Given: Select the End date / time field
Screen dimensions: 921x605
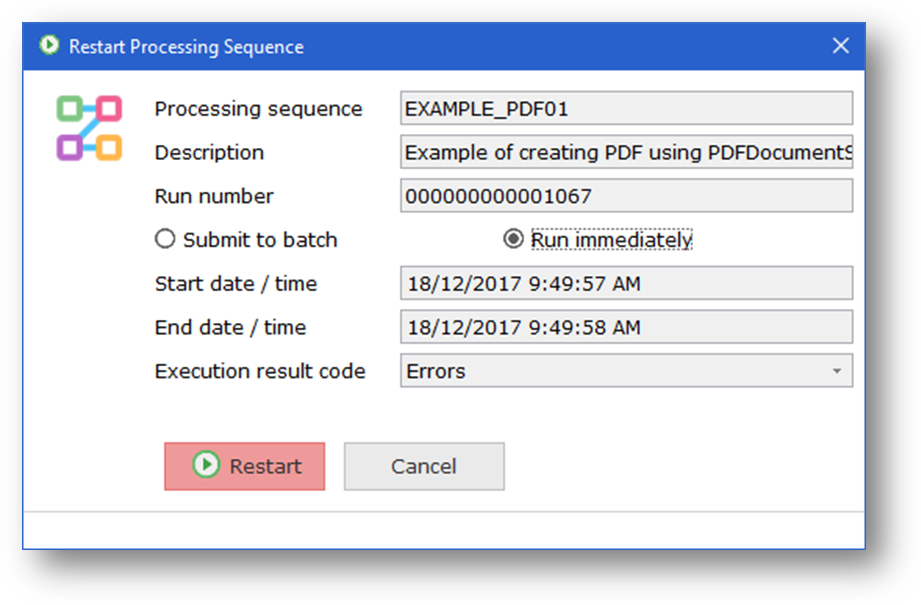Looking at the screenshot, I should [626, 327].
